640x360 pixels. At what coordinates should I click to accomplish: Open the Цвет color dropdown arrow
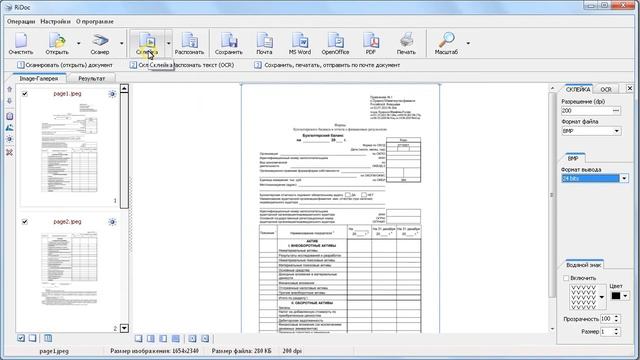(625, 296)
